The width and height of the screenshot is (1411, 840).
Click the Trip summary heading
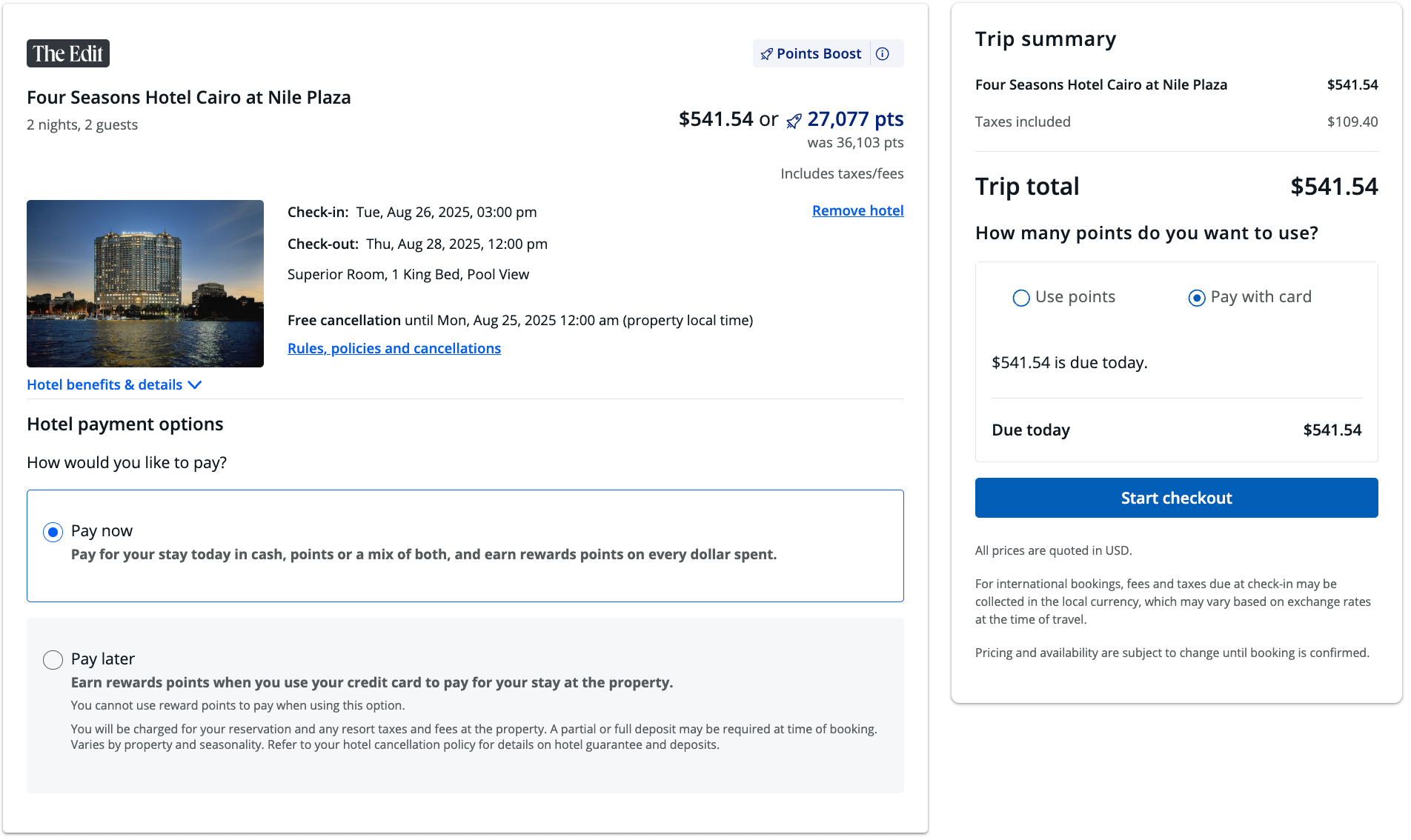[x=1046, y=39]
